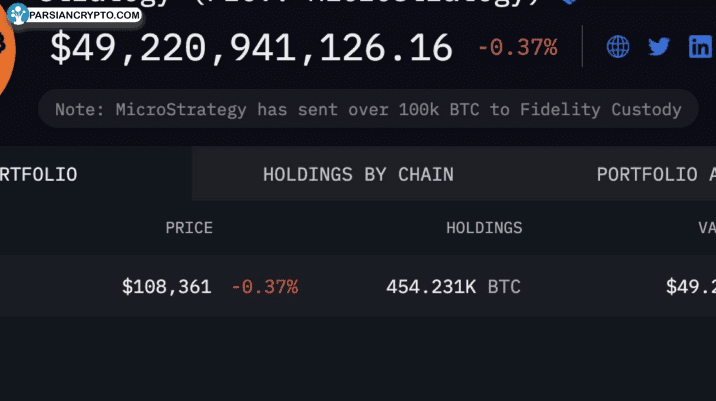This screenshot has height=401, width=716.
Task: Switch to the HOLDINGS BY CHAIN tab
Action: coord(358,174)
